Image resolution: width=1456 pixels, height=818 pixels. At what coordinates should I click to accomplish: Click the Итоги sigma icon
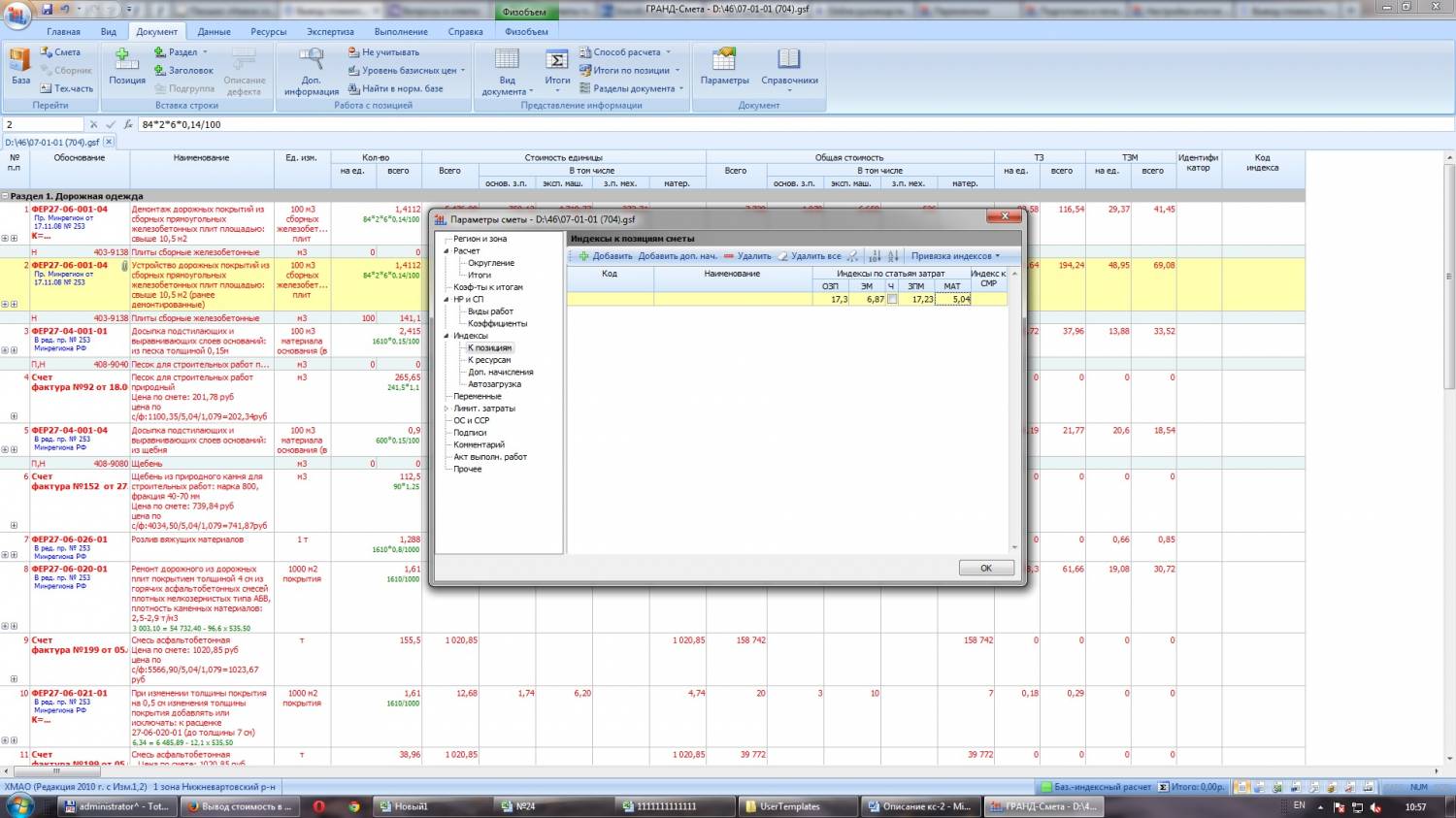557,60
